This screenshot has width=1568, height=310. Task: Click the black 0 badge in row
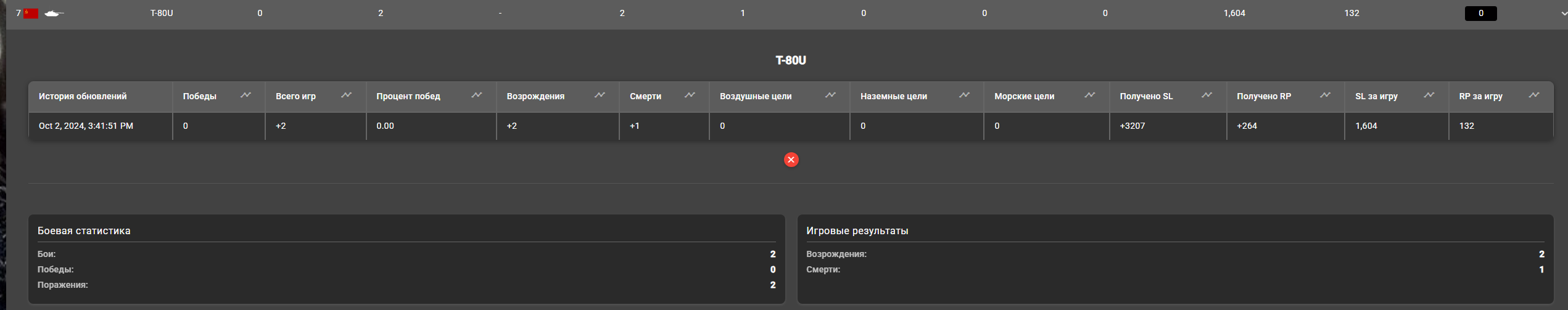coord(1480,13)
